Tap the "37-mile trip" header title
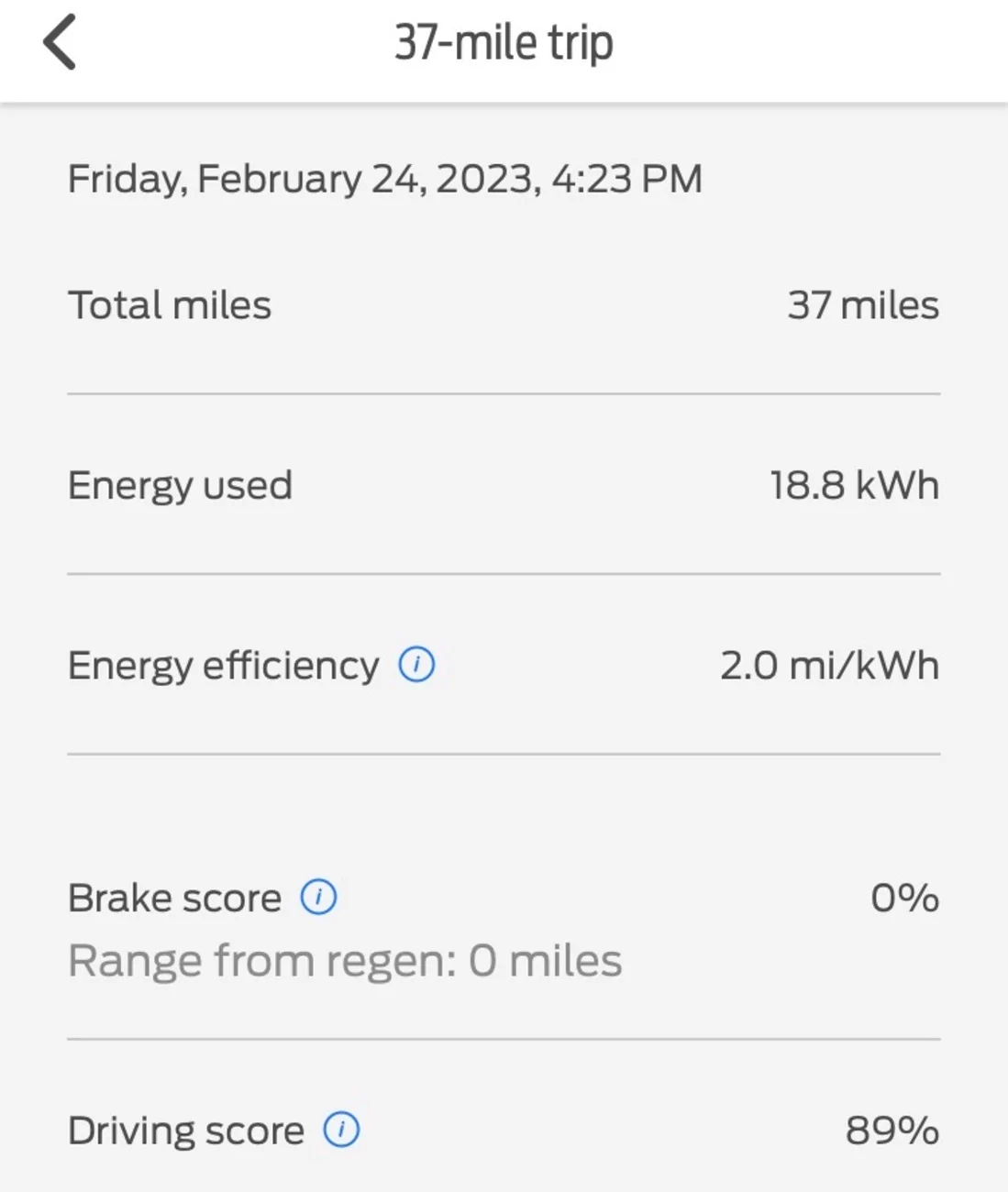Viewport: 1008px width, 1192px height. tap(504, 42)
